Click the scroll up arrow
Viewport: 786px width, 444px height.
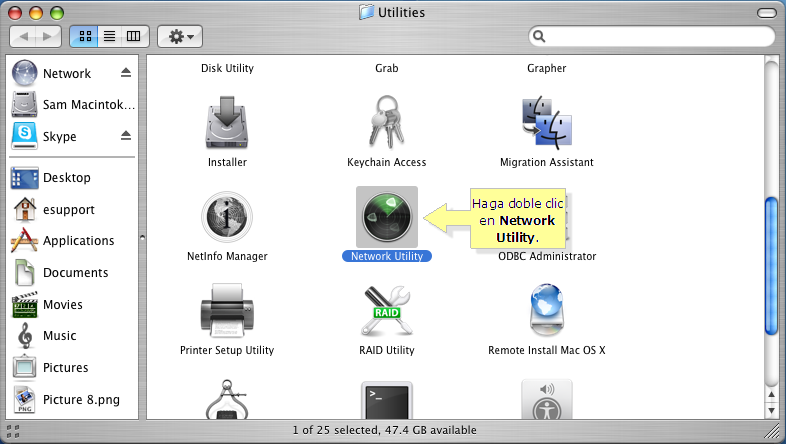(x=771, y=394)
